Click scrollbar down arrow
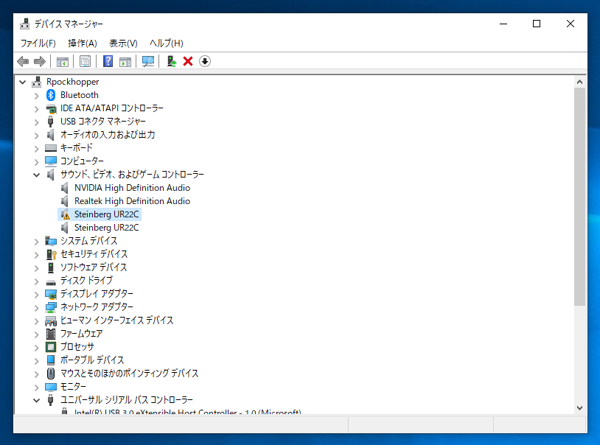The image size is (600, 445). 579,408
